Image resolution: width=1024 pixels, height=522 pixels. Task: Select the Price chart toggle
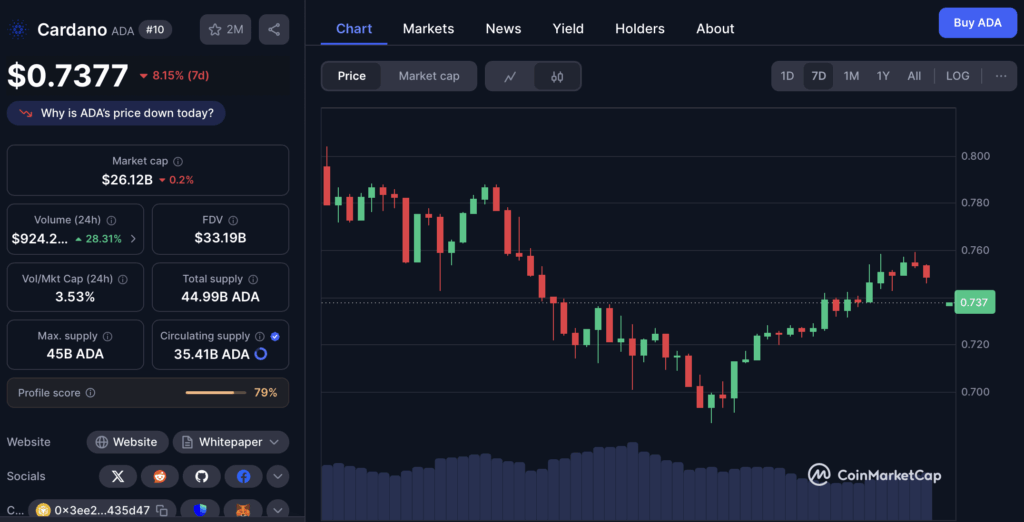tap(351, 76)
